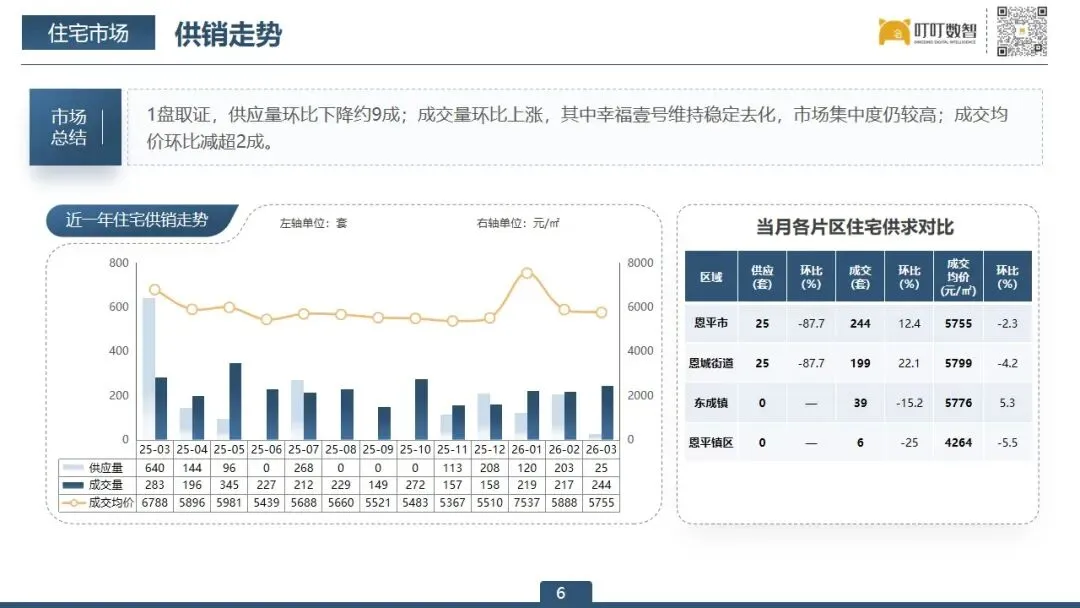Open the 区域 column header dropdown

[713, 277]
